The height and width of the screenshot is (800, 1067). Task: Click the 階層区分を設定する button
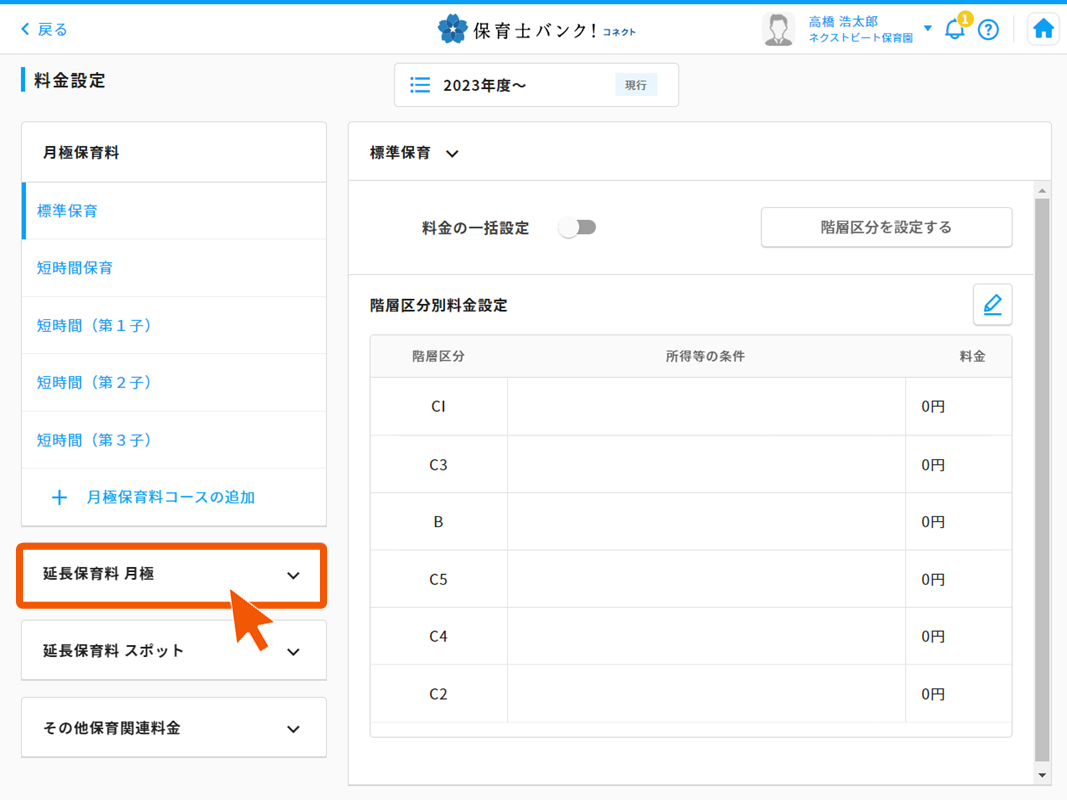click(886, 227)
